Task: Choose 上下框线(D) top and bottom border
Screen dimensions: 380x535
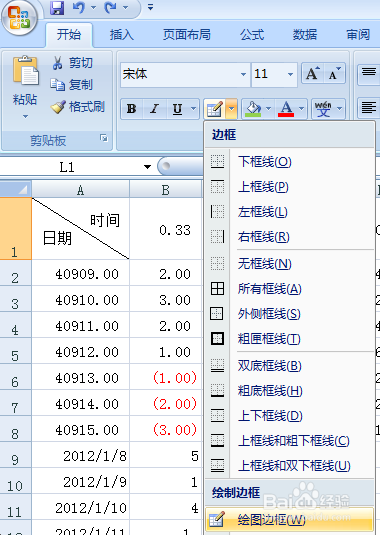Action: click(x=289, y=416)
